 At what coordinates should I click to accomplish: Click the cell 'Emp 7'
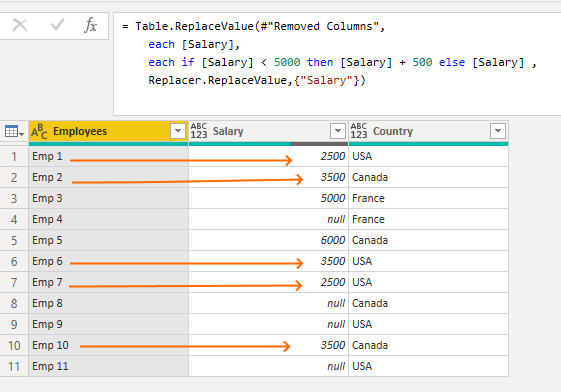[108, 283]
